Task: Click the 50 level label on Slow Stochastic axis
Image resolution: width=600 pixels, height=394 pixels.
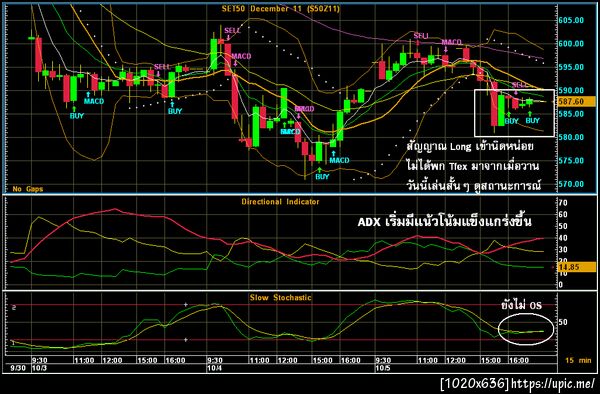Action: [563, 322]
